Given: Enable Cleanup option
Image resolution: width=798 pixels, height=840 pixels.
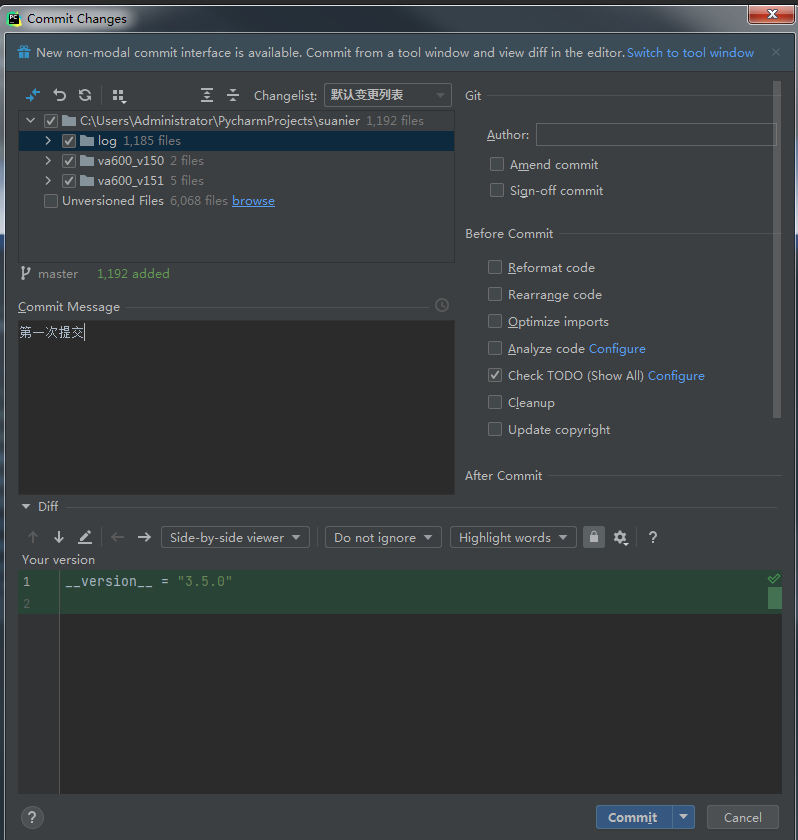Looking at the screenshot, I should tap(495, 402).
